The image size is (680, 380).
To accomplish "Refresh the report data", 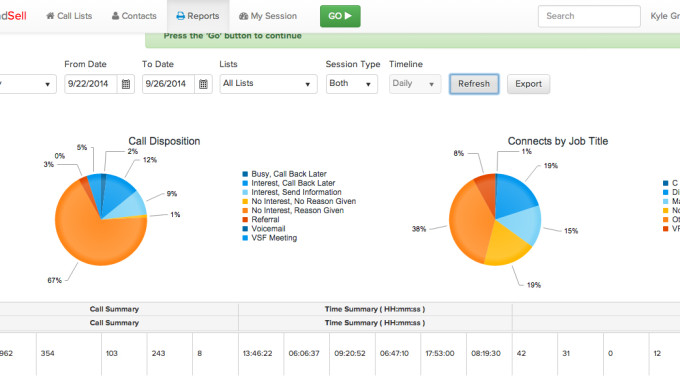I will tap(474, 84).
